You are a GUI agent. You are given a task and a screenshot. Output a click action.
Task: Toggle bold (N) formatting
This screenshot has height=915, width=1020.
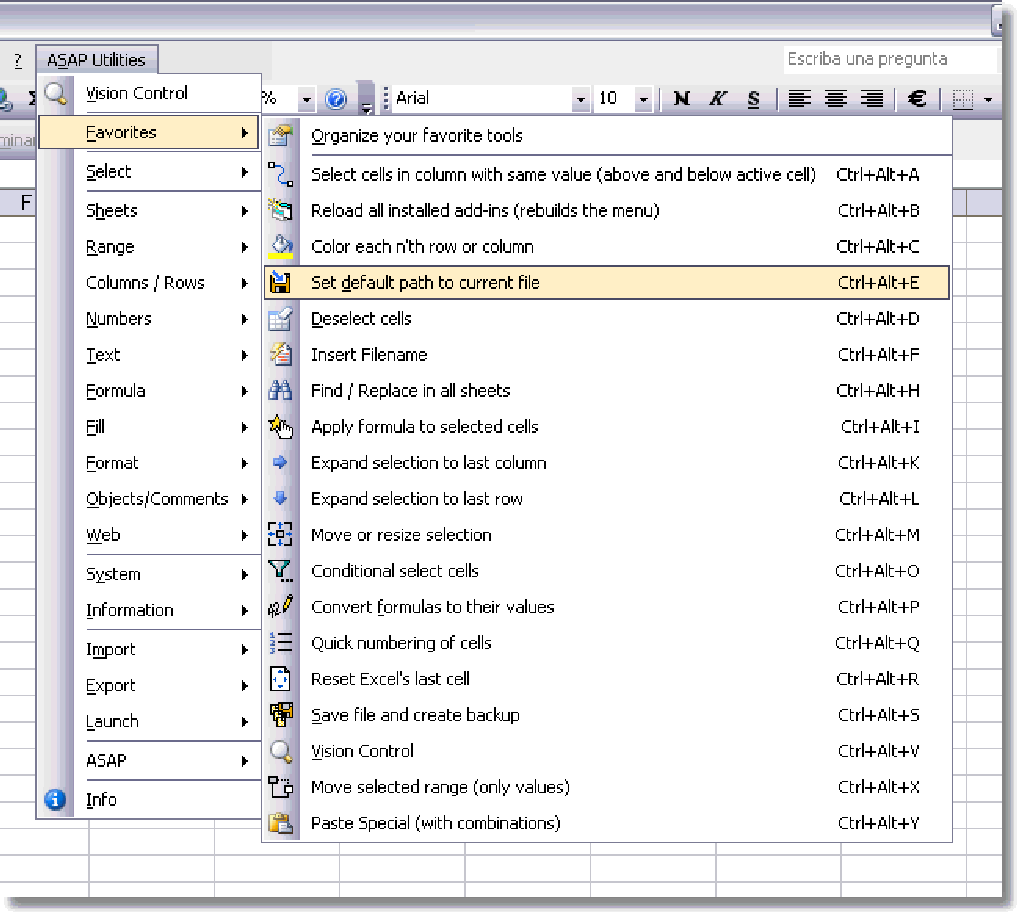tap(682, 99)
